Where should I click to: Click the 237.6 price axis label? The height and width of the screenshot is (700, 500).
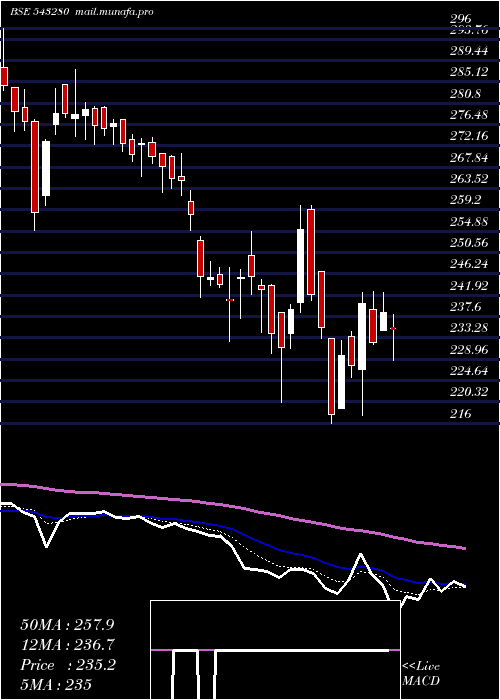(x=466, y=307)
